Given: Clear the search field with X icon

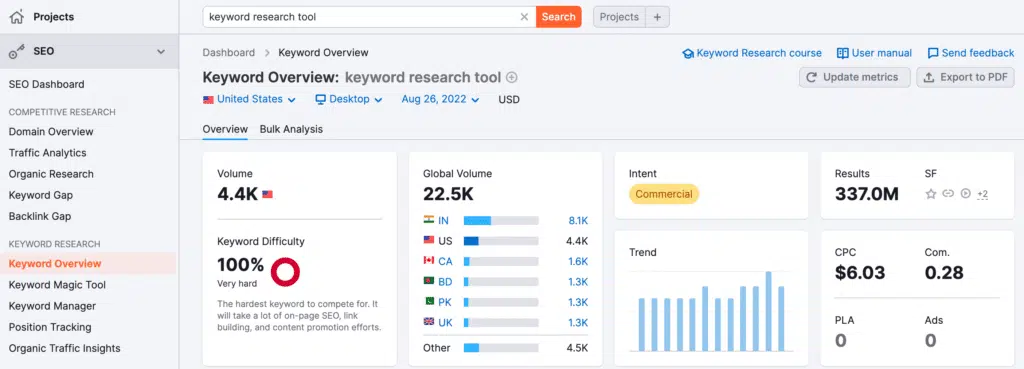Looking at the screenshot, I should click(x=524, y=17).
